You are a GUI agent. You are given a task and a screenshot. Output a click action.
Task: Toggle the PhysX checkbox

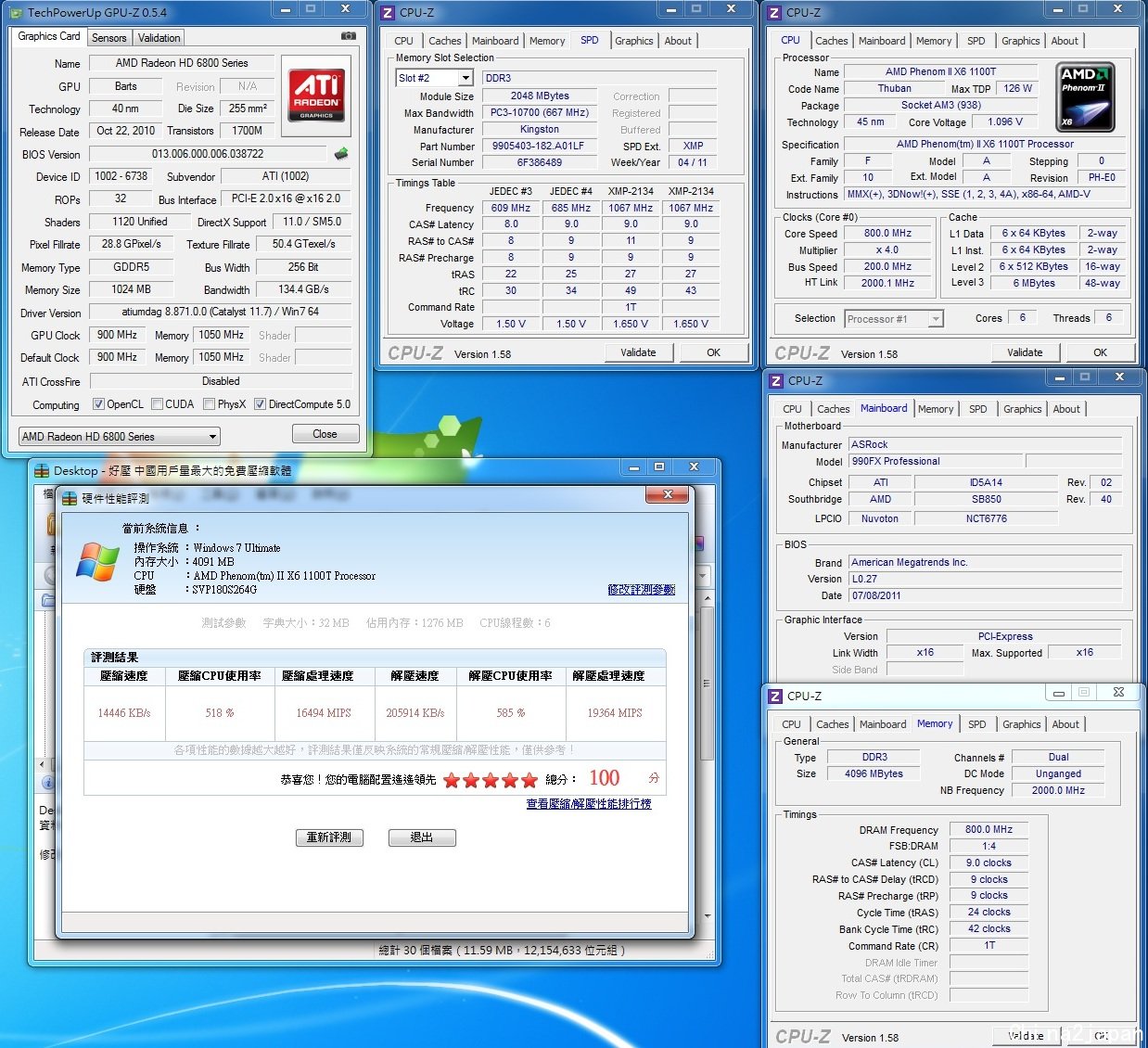pos(209,404)
